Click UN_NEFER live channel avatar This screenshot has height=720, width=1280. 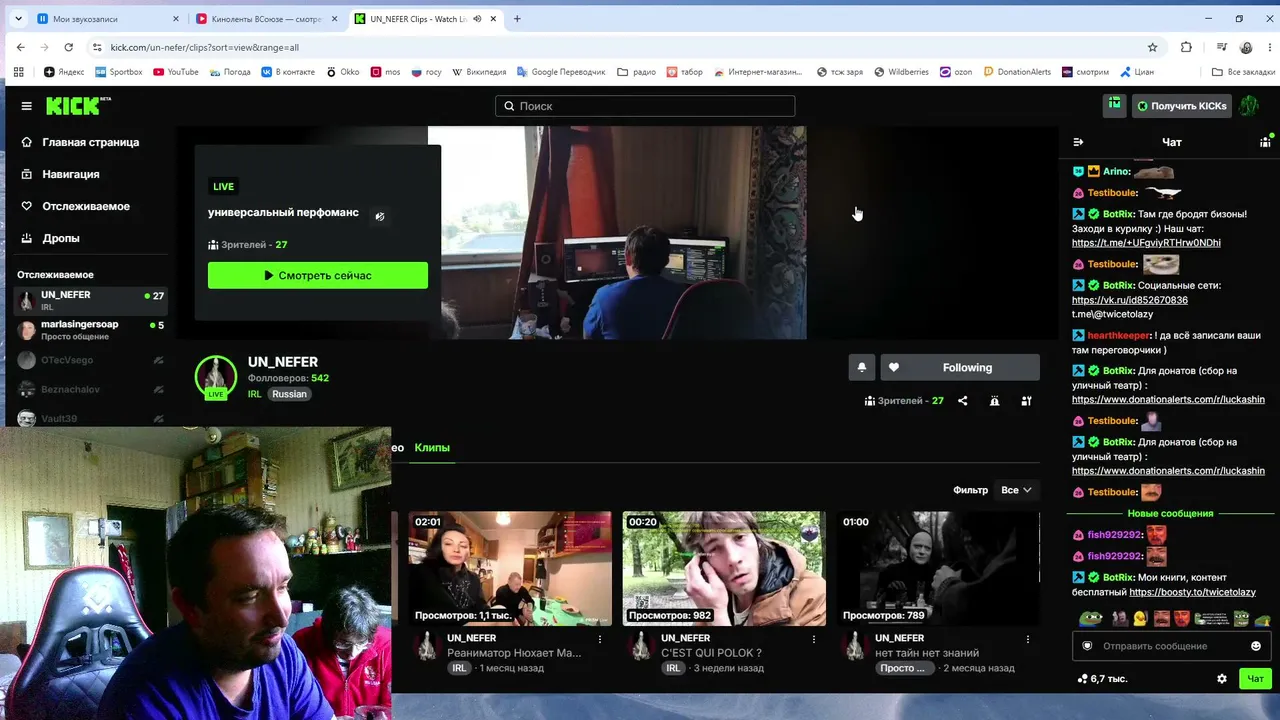tap(215, 377)
